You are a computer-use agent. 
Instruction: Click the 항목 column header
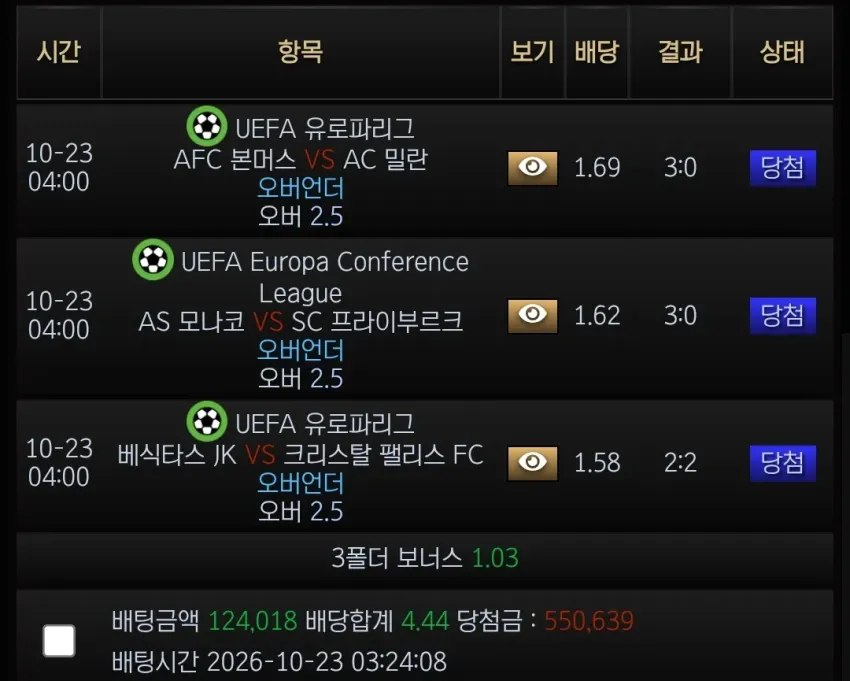tap(300, 52)
